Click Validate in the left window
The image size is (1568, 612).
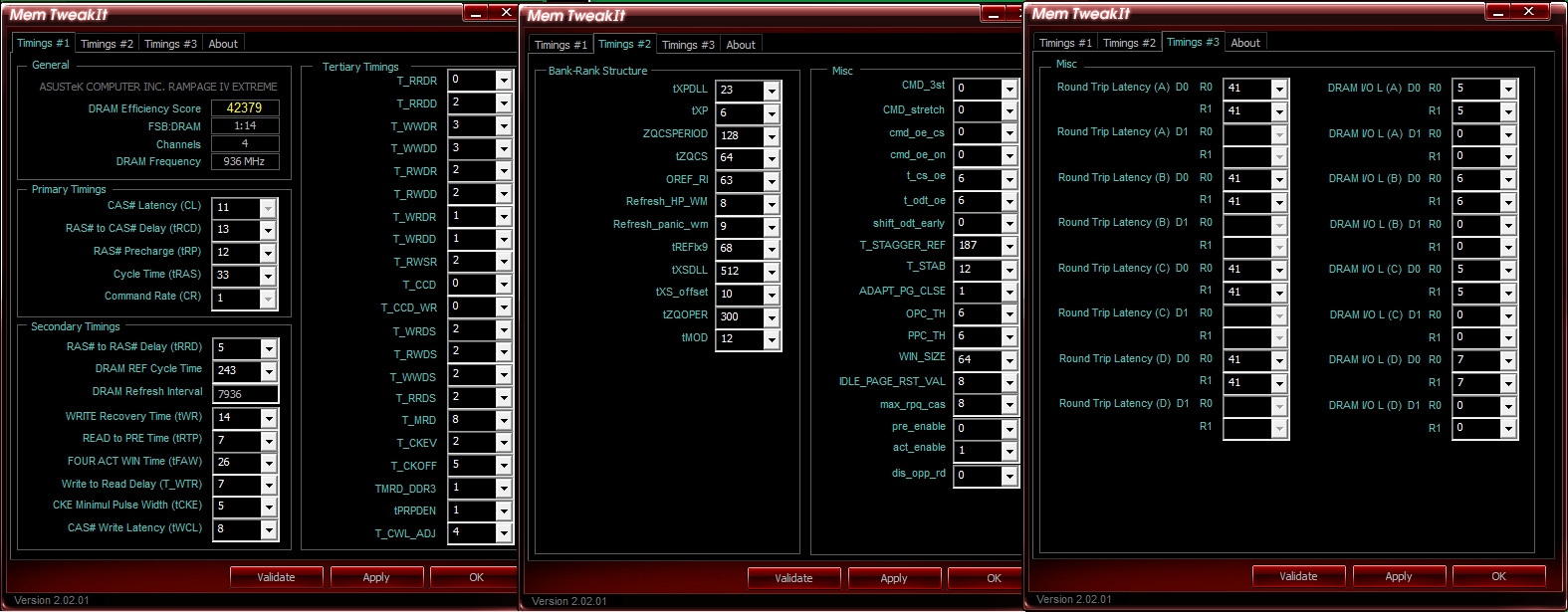pos(276,577)
